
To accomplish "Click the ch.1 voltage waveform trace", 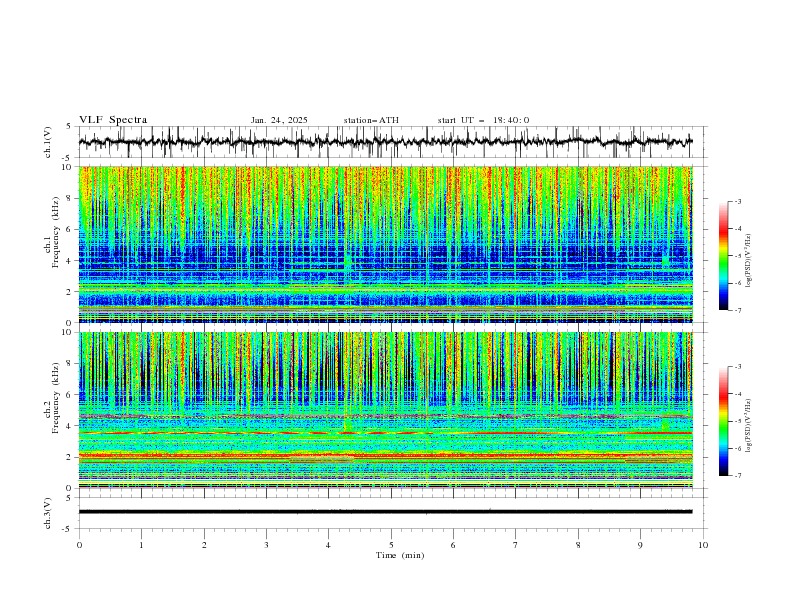I will 385,142.
